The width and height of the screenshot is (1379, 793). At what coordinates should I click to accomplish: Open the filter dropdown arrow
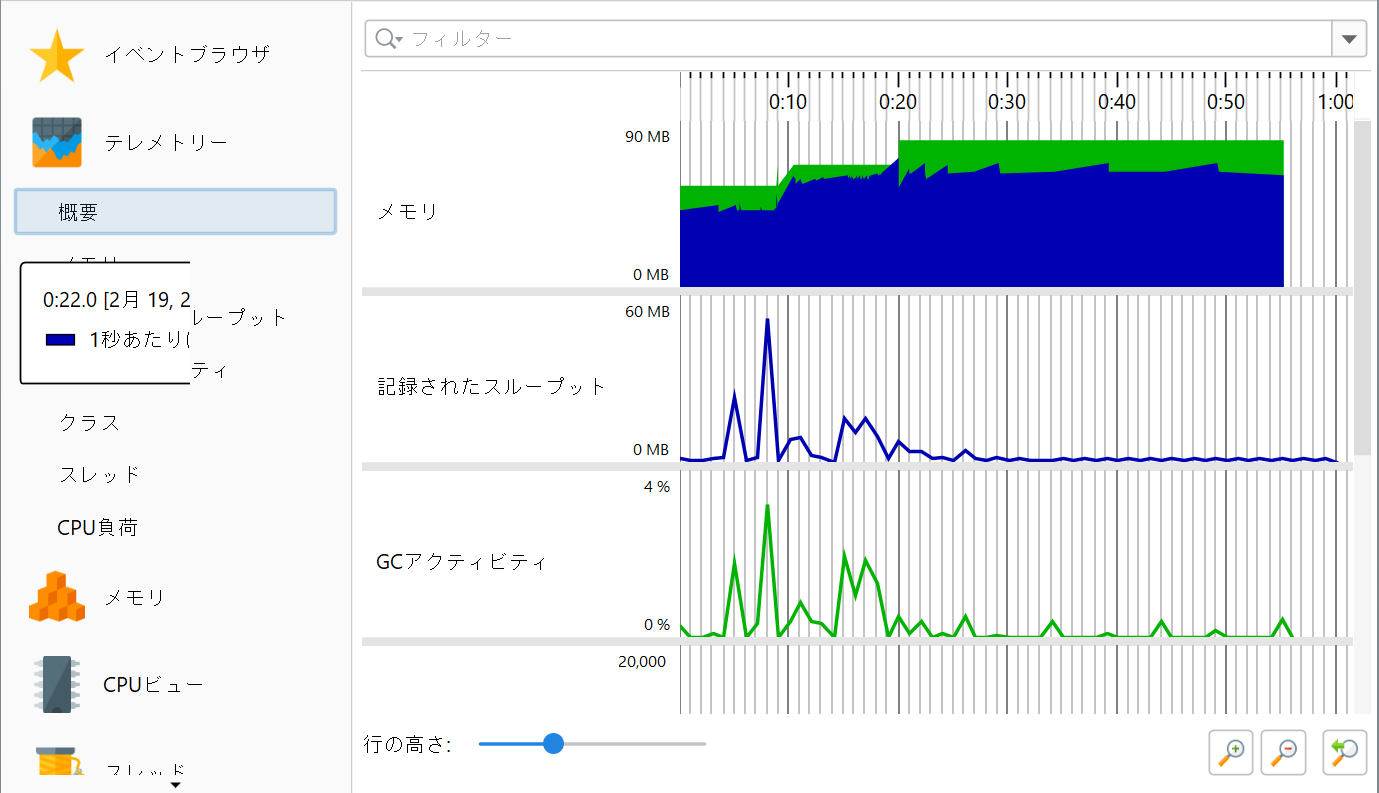[x=1349, y=39]
